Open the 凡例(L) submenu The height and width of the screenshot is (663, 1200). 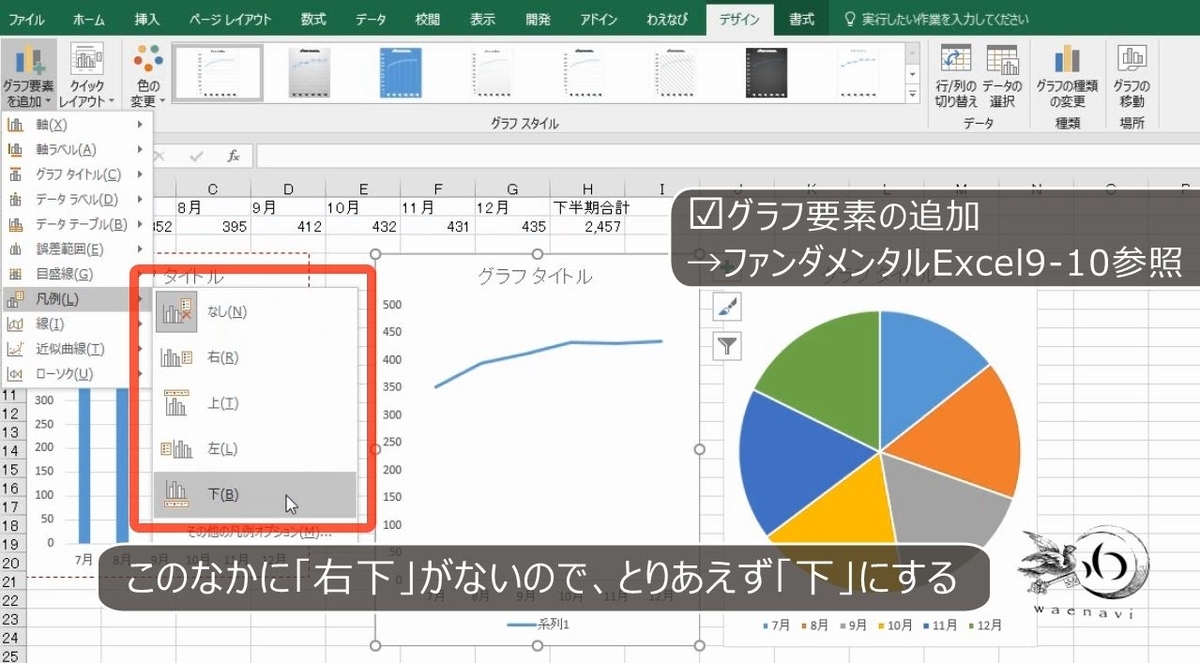pos(76,299)
